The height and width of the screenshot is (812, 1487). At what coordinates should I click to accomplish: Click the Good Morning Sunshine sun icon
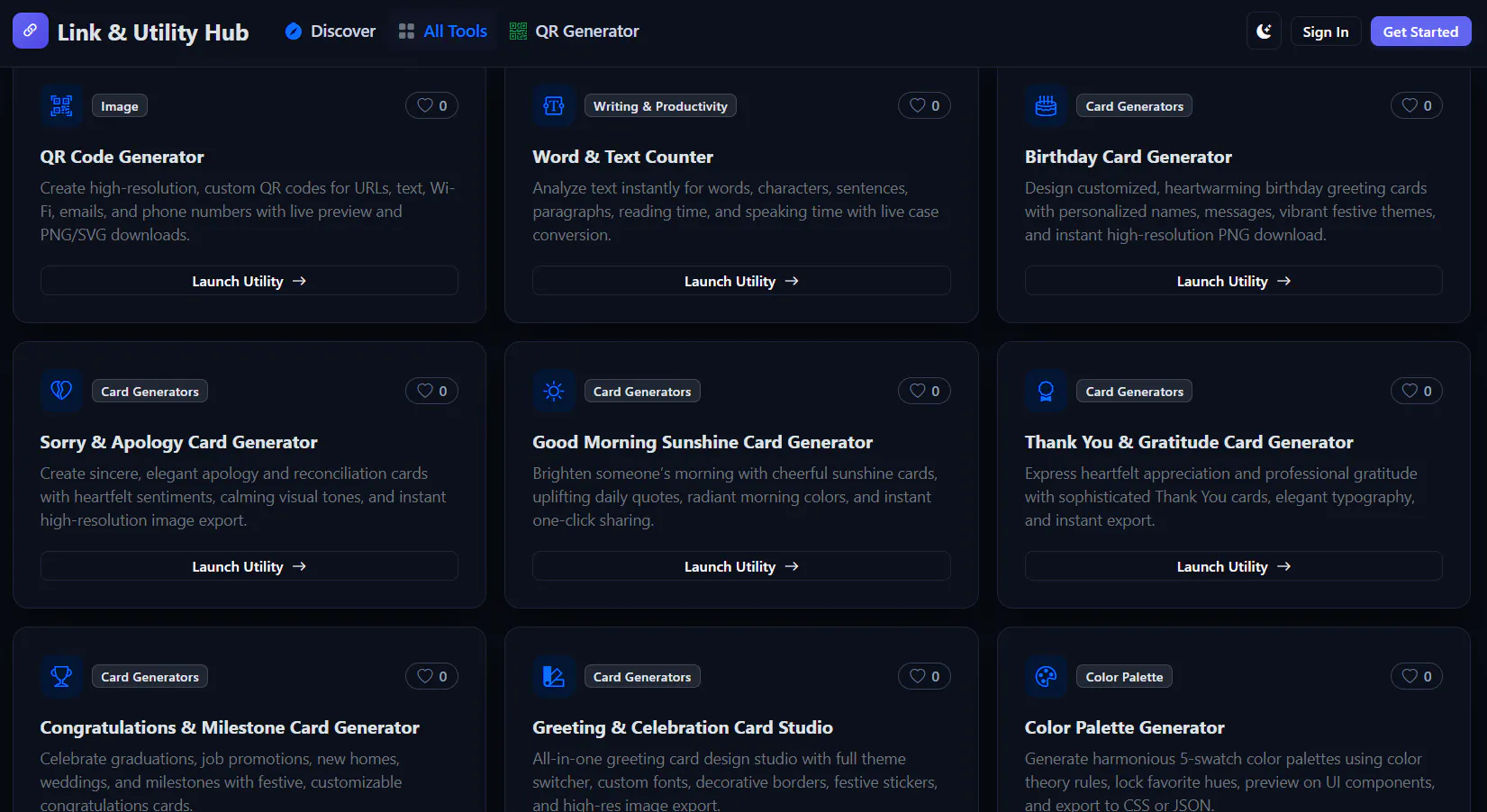[554, 392]
